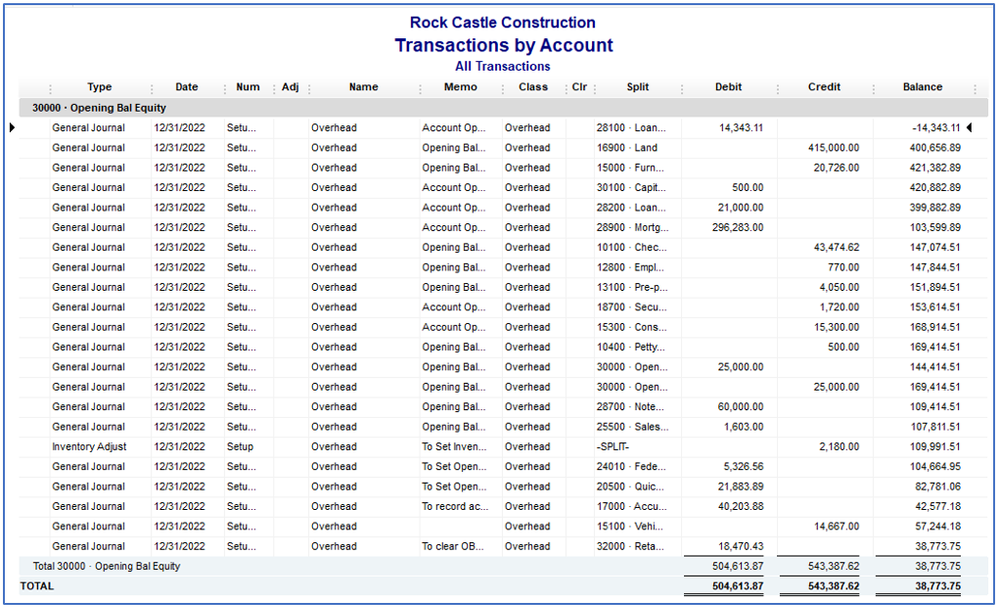
Task: Click the Rock Castle Construction company name
Action: click(502, 22)
